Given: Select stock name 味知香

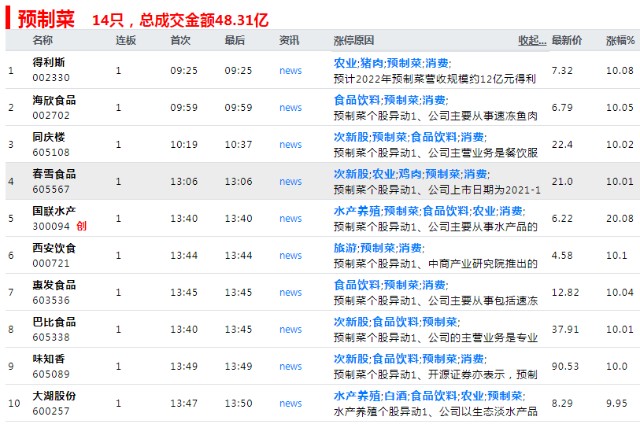Looking at the screenshot, I should tap(49, 359).
